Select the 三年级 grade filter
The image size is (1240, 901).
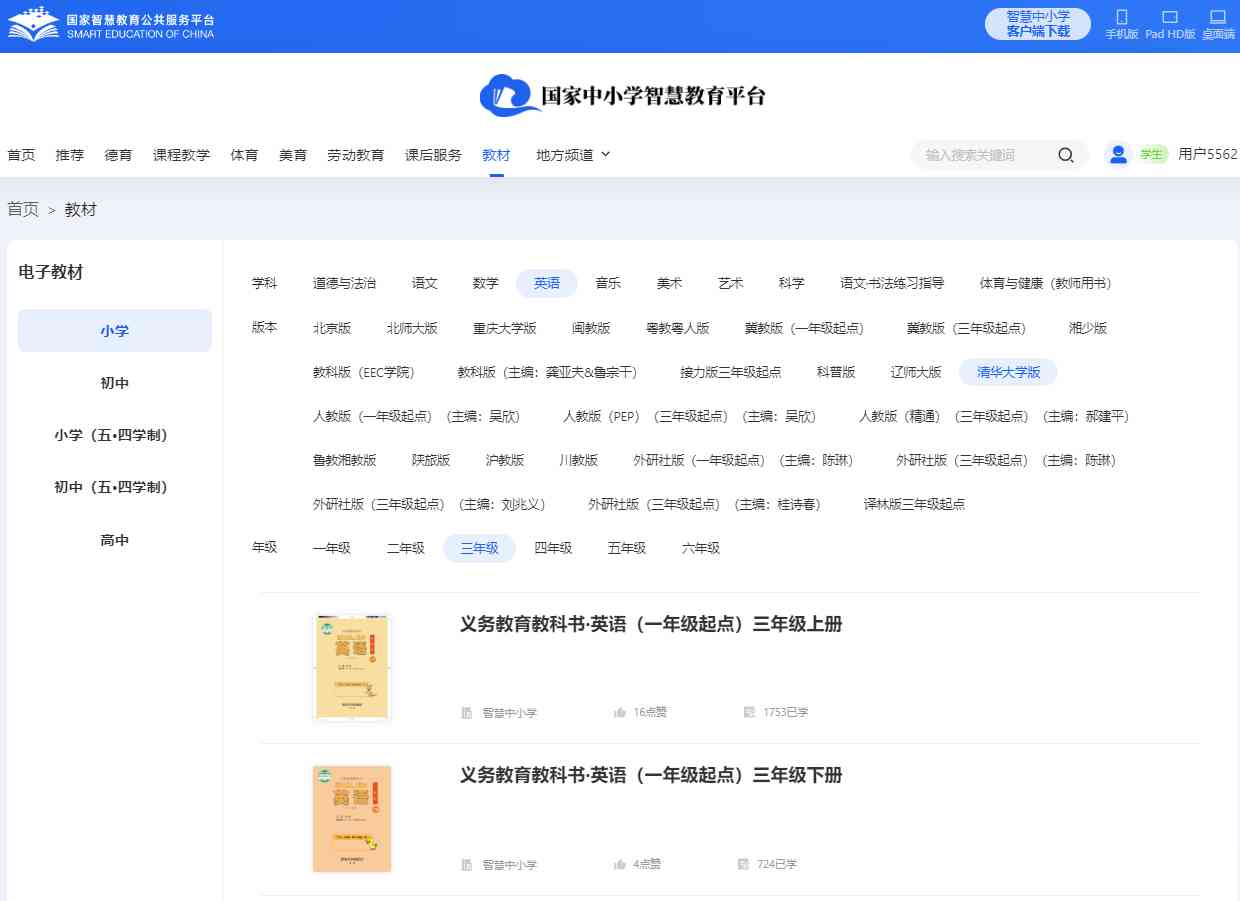click(479, 548)
